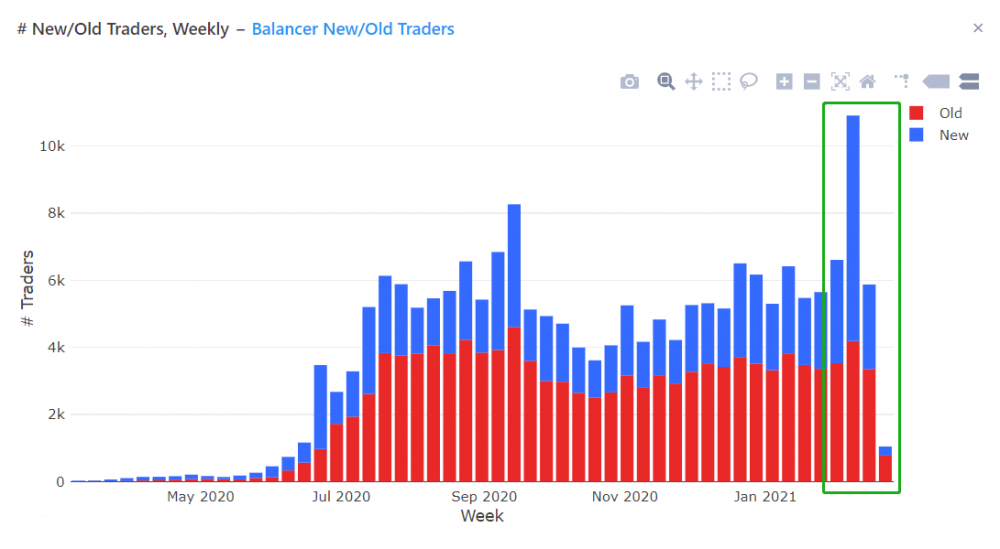
Task: Click the Zoom In plus icon
Action: (784, 82)
